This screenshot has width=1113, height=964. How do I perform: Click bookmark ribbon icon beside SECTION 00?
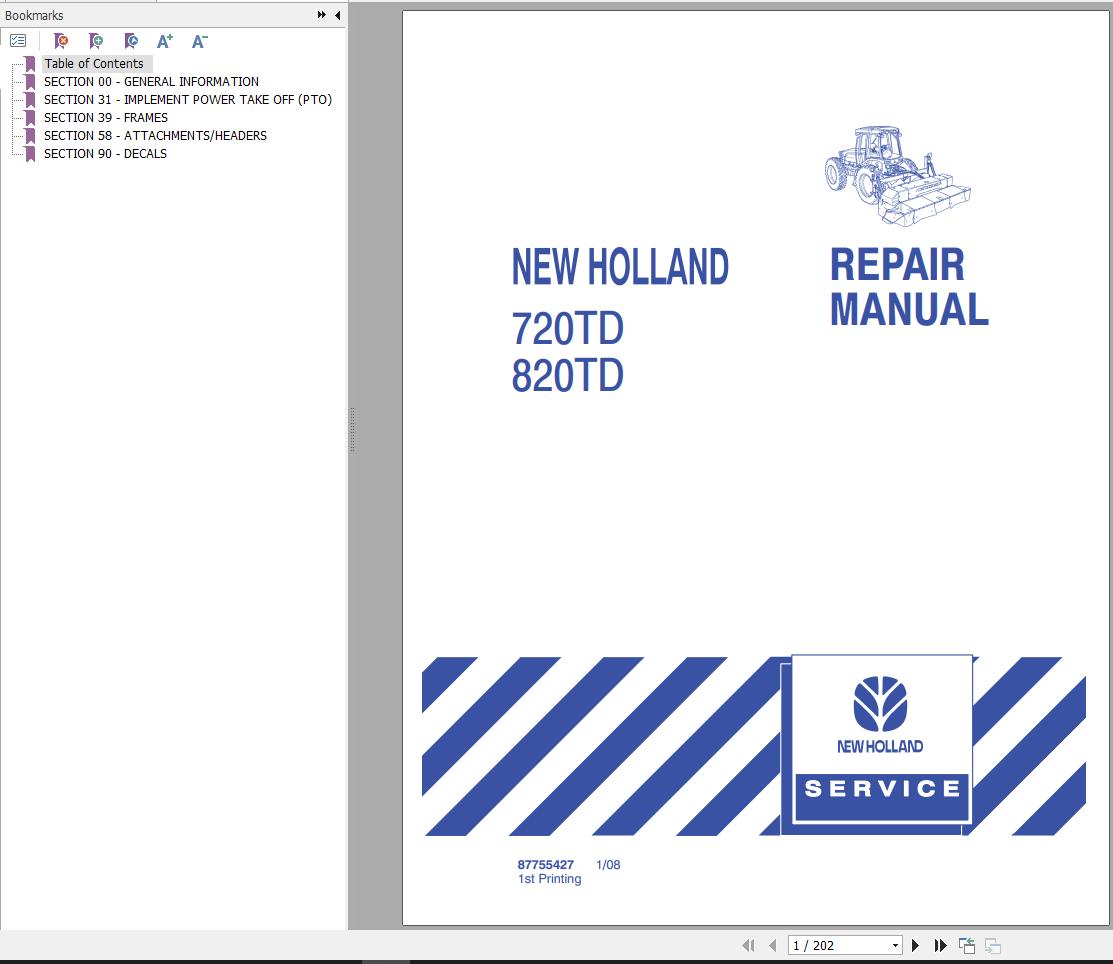coord(30,82)
